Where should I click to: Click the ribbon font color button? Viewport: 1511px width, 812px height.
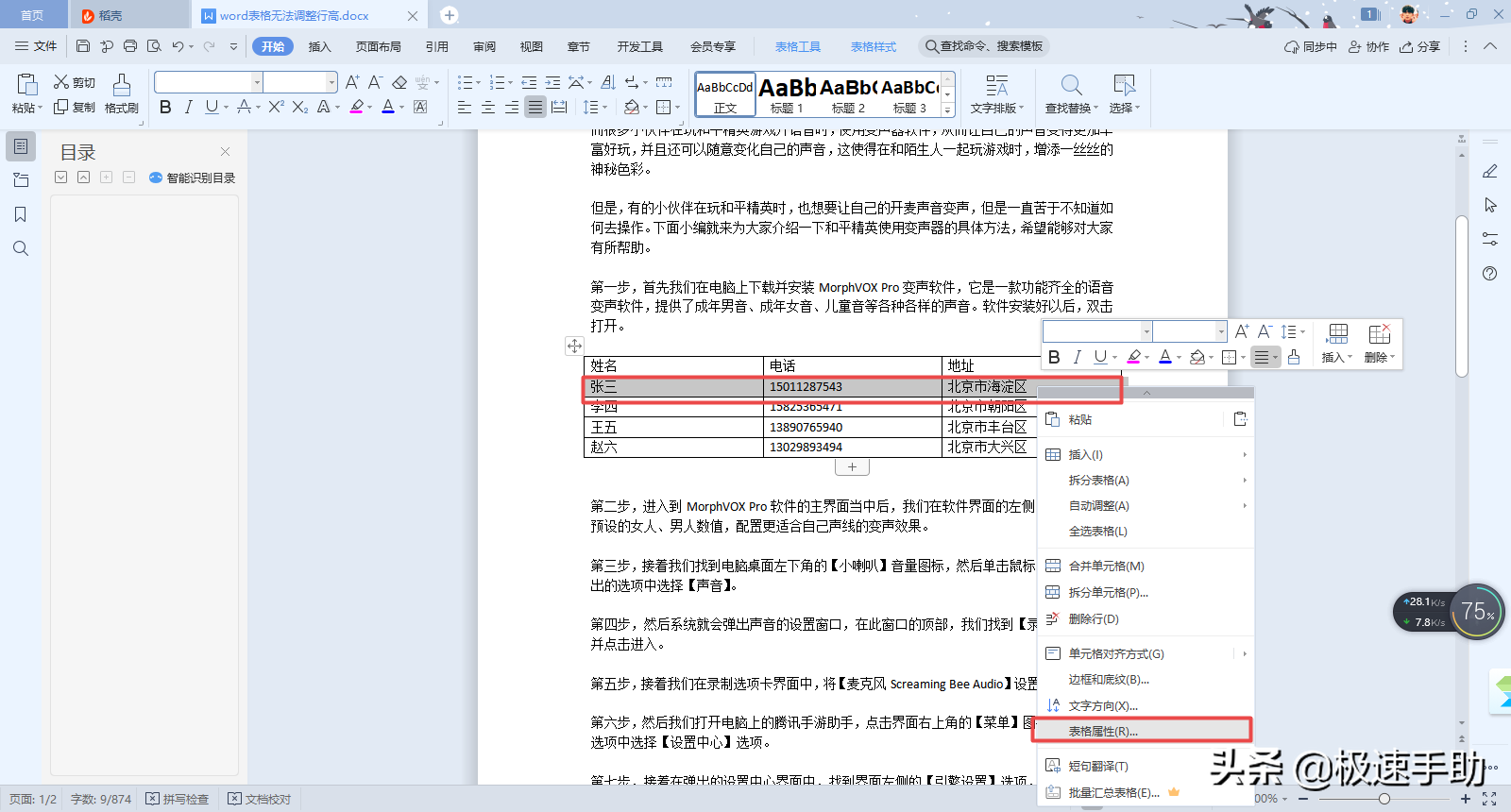point(388,107)
